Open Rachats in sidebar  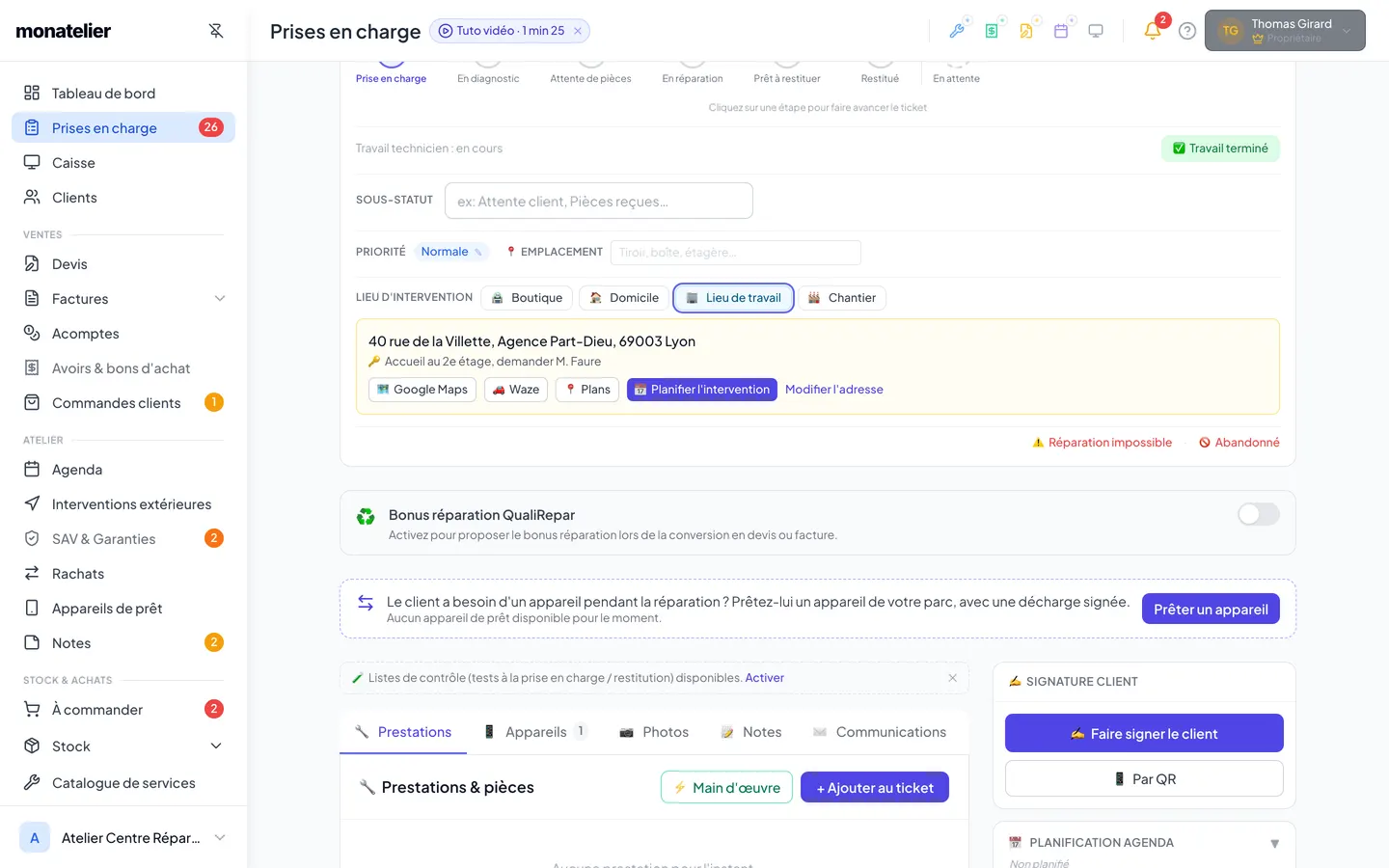(123, 574)
